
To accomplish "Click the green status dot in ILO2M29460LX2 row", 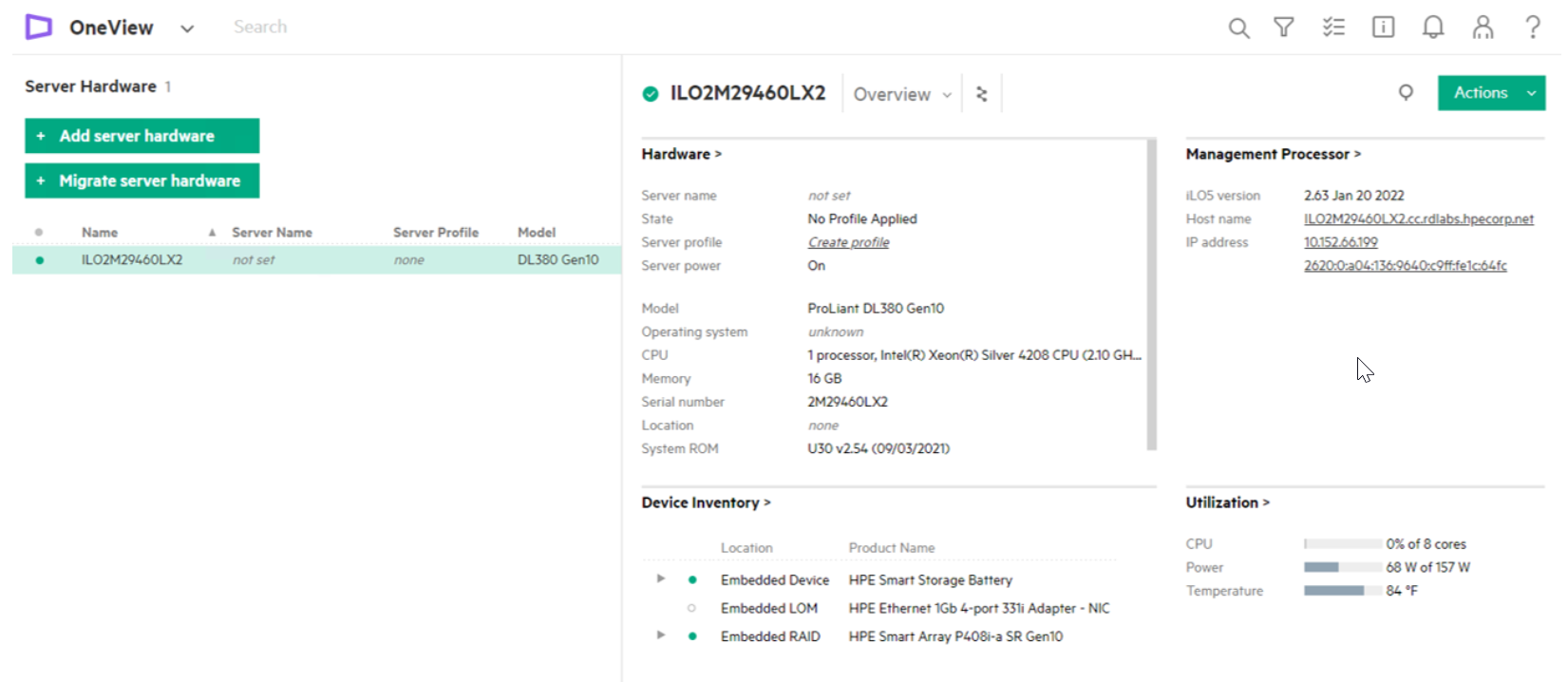I will (x=39, y=259).
